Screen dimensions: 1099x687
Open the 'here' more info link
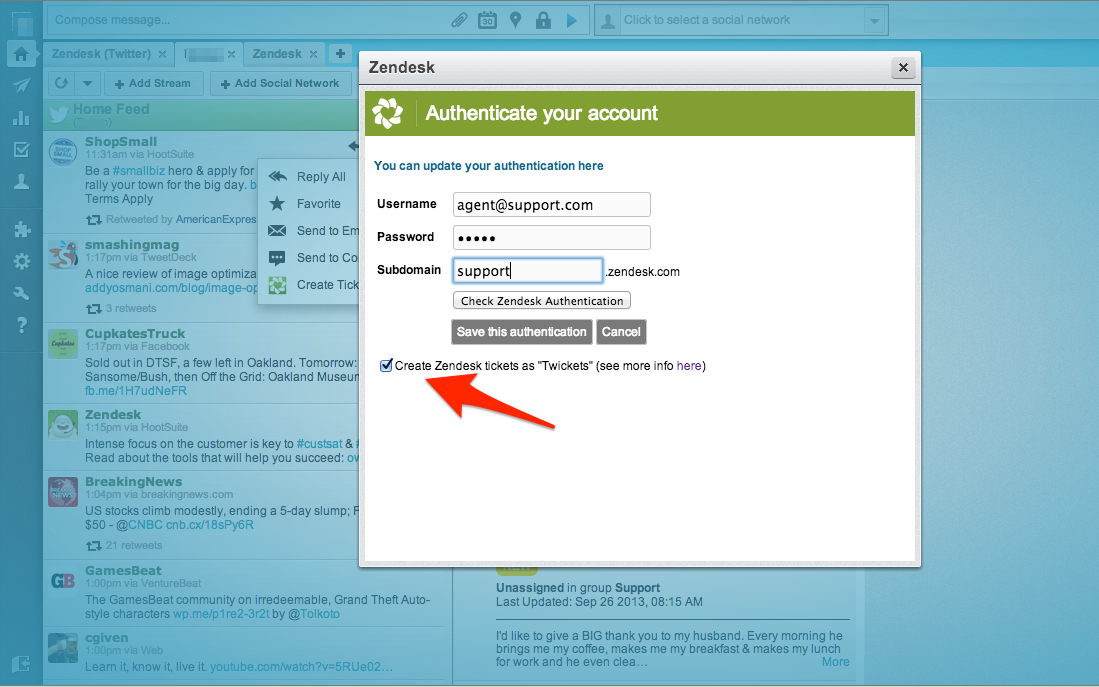(x=689, y=366)
